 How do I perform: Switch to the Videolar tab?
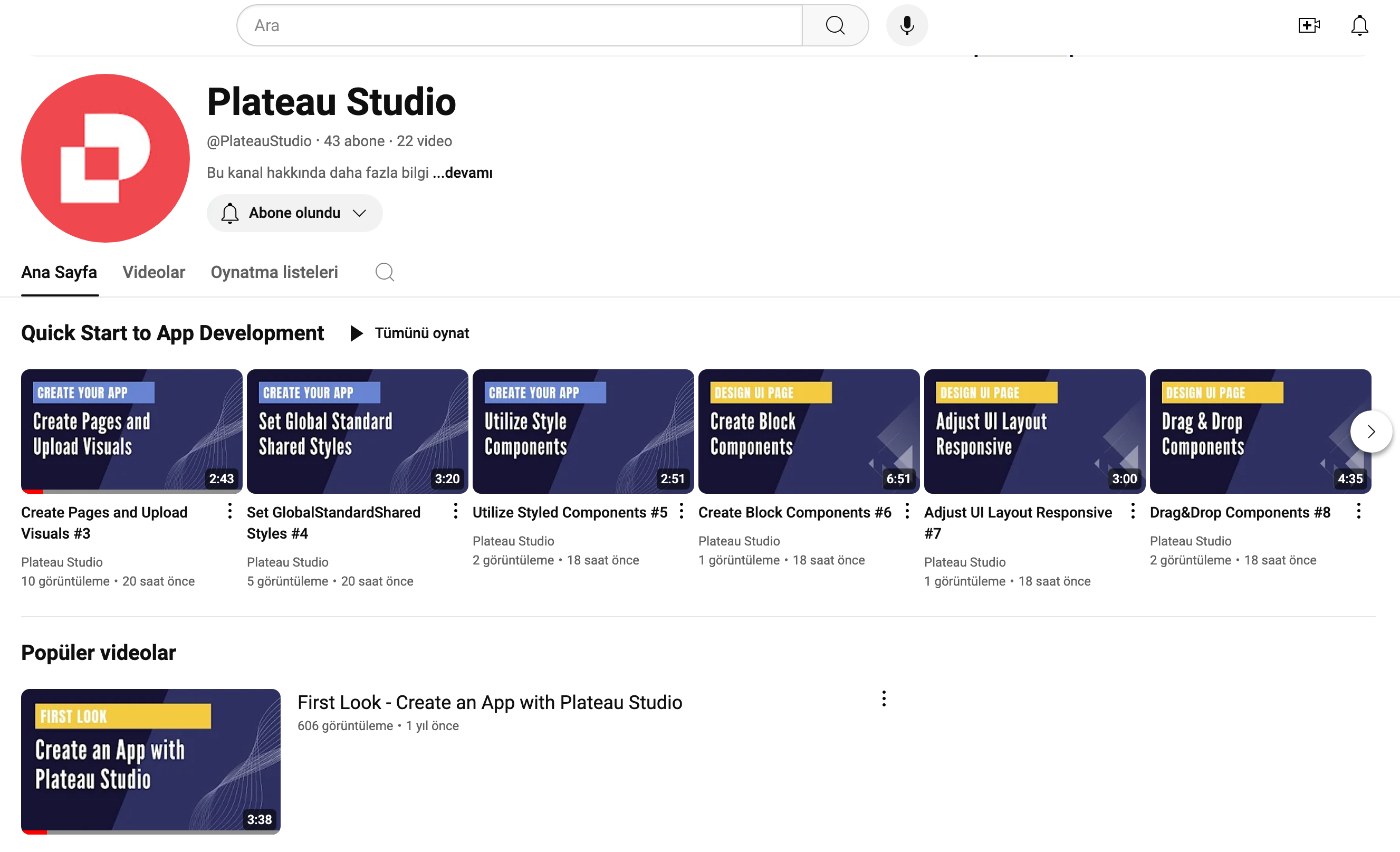click(x=154, y=272)
